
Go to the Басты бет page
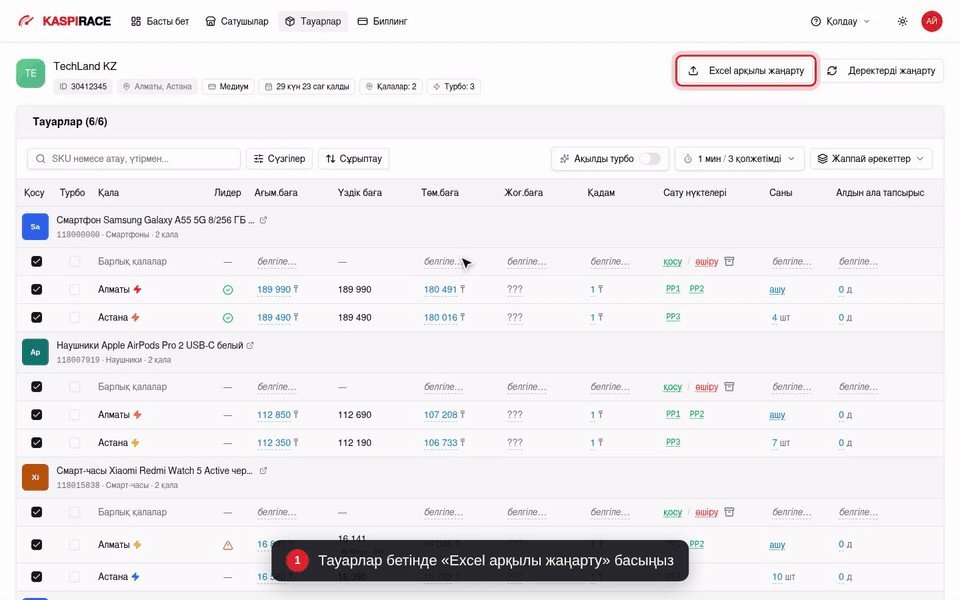click(160, 21)
